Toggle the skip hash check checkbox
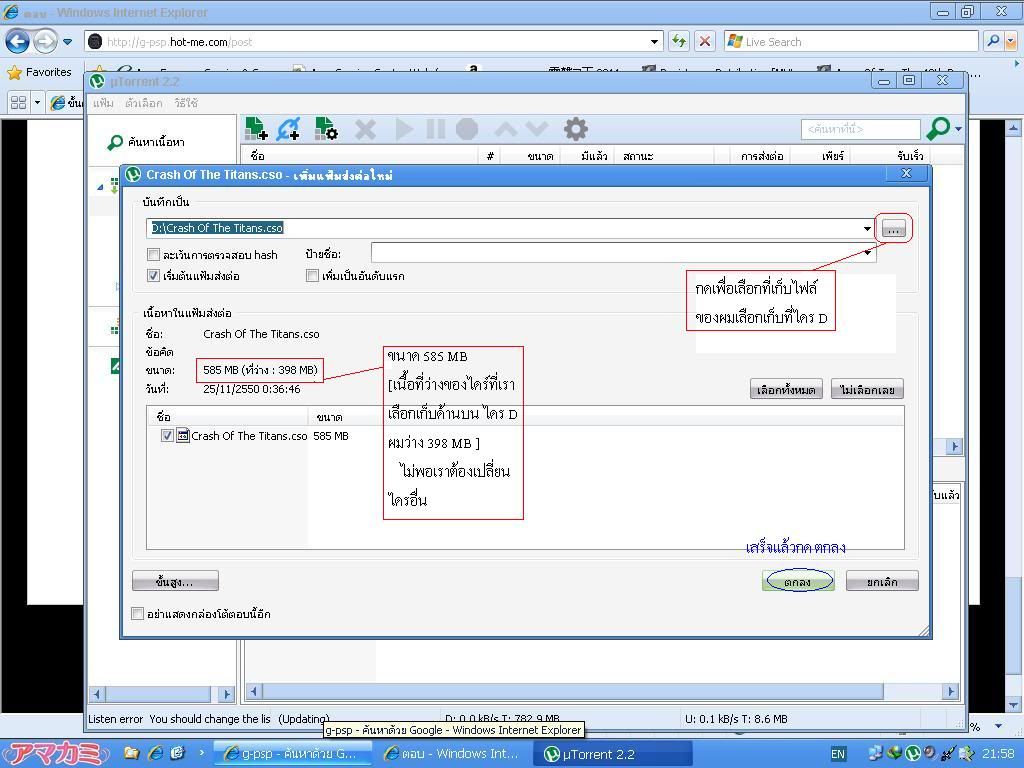1024x768 pixels. pos(153,255)
